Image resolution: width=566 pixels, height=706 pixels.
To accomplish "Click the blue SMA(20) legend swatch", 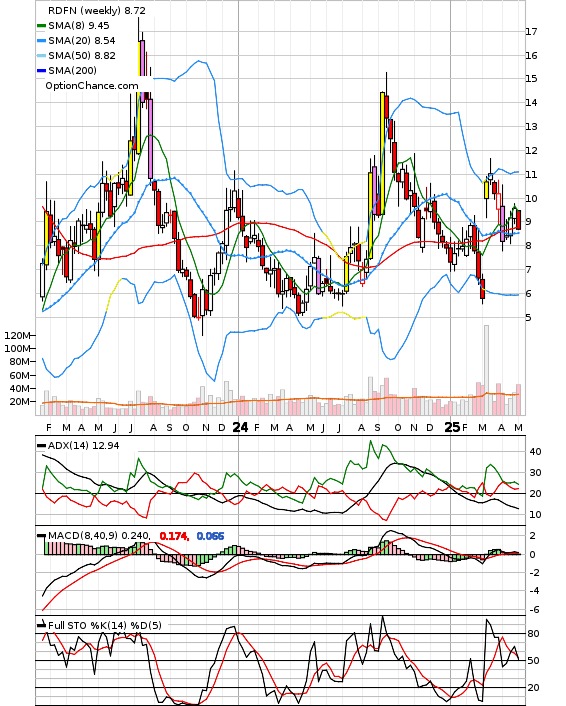I will pos(41,41).
